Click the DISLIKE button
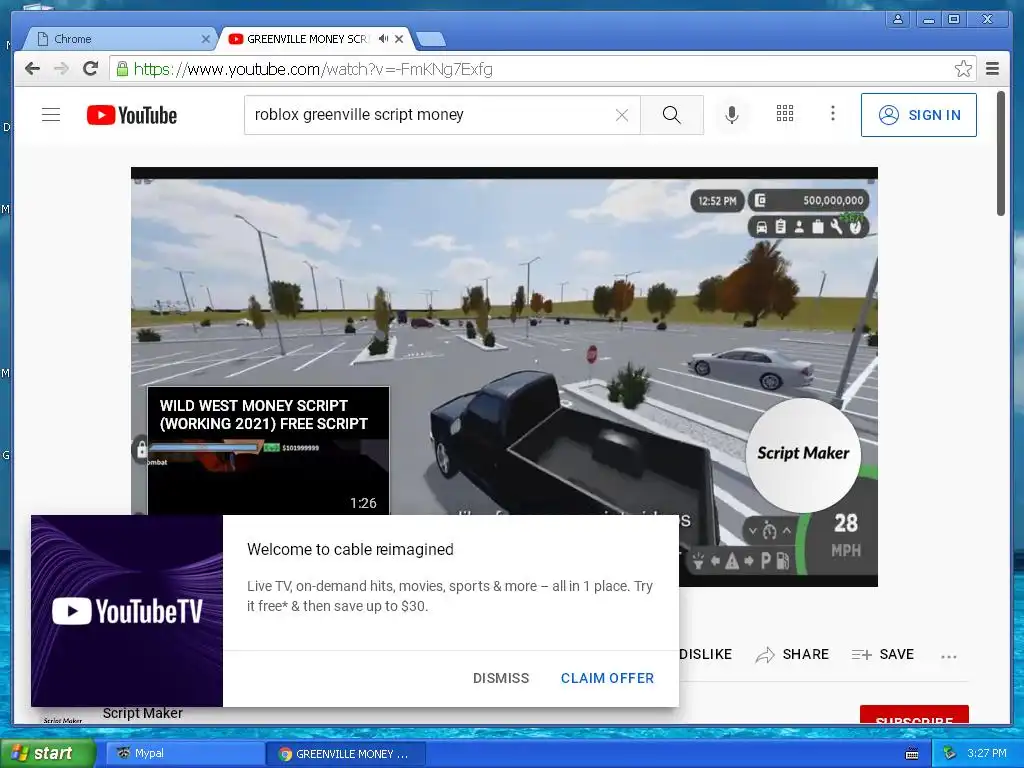Image resolution: width=1024 pixels, height=768 pixels. (705, 654)
